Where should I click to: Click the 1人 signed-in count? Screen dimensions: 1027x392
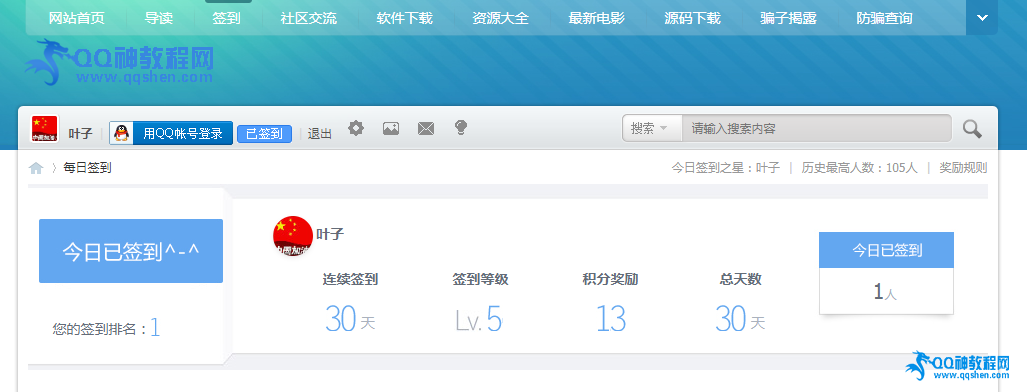click(886, 292)
